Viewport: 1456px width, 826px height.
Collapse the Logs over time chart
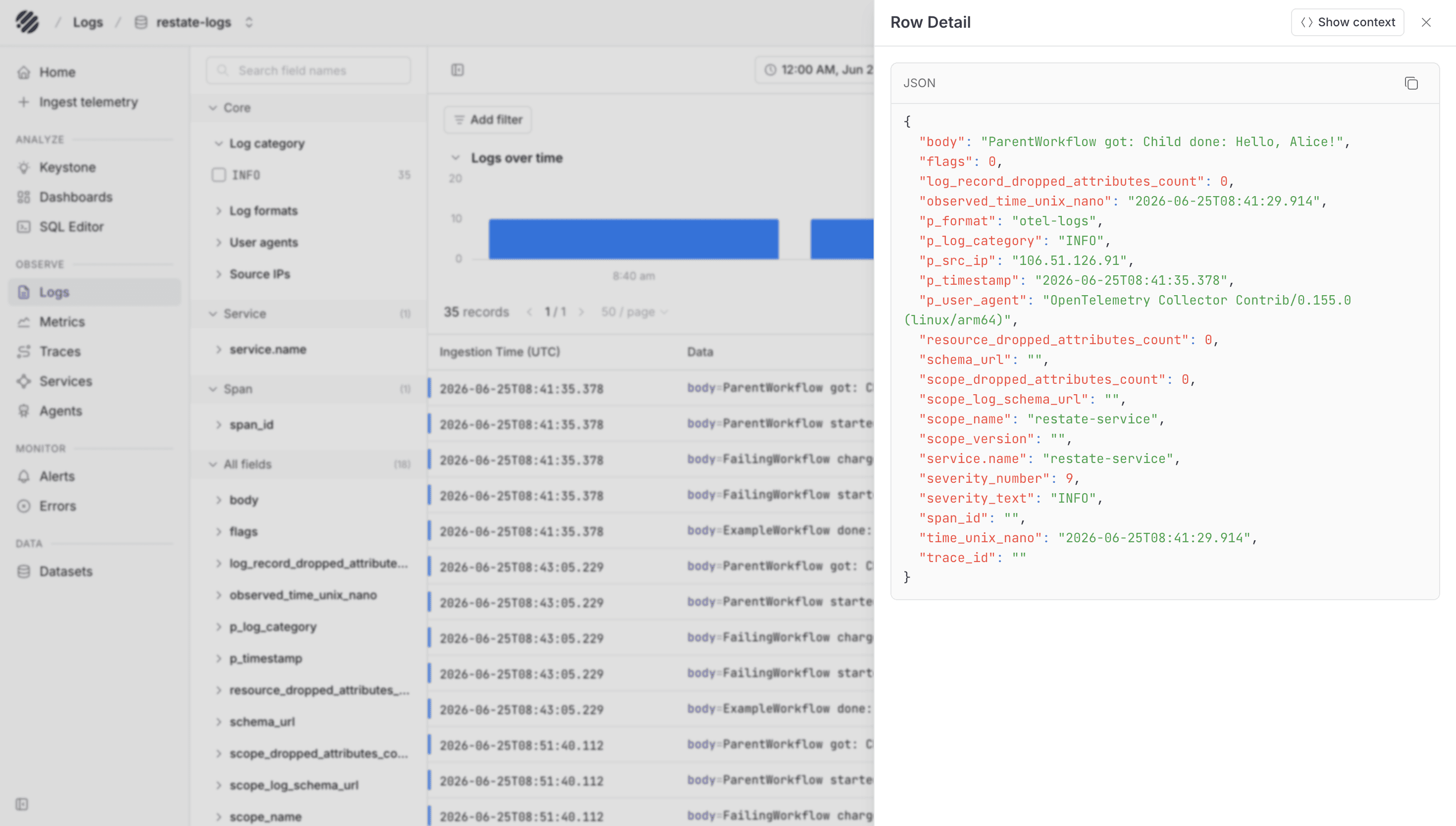coord(455,157)
